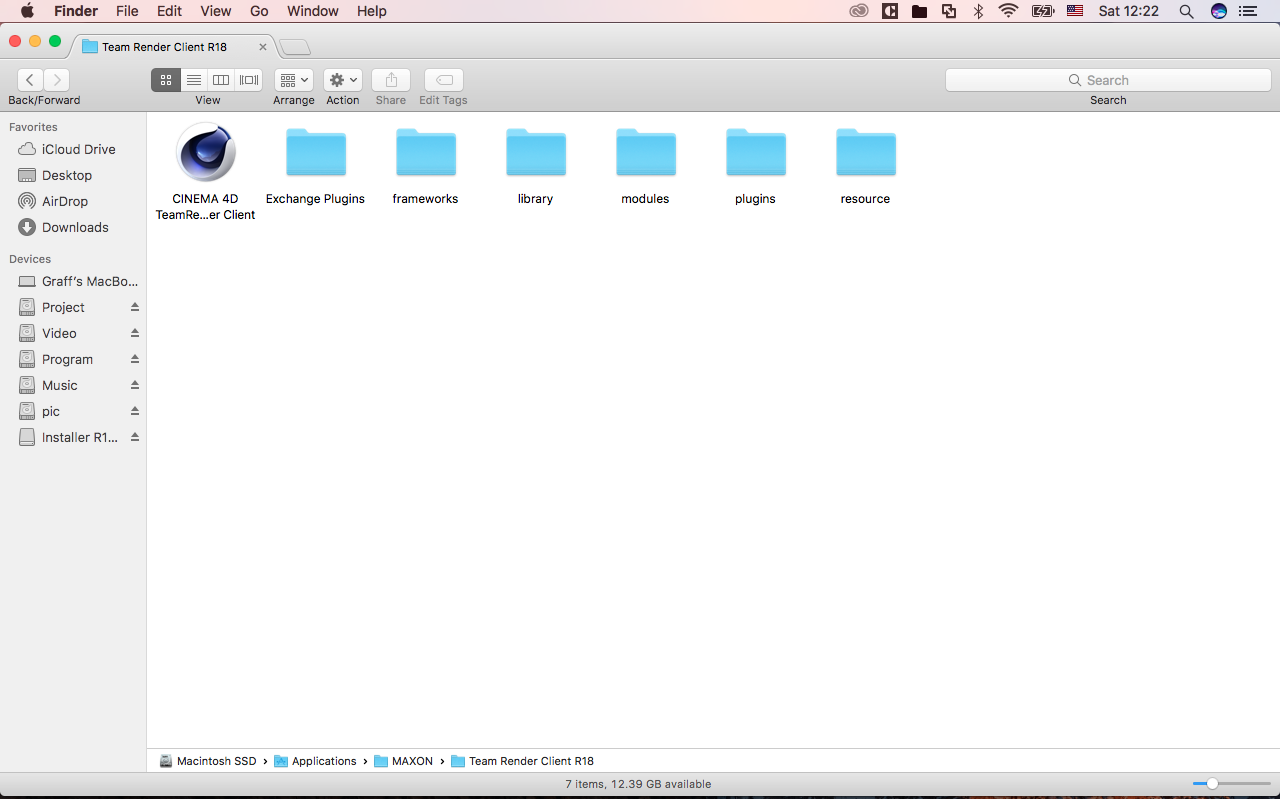Screen dimensions: 1280x799
Task: Eject the Video volume
Action: click(x=135, y=333)
